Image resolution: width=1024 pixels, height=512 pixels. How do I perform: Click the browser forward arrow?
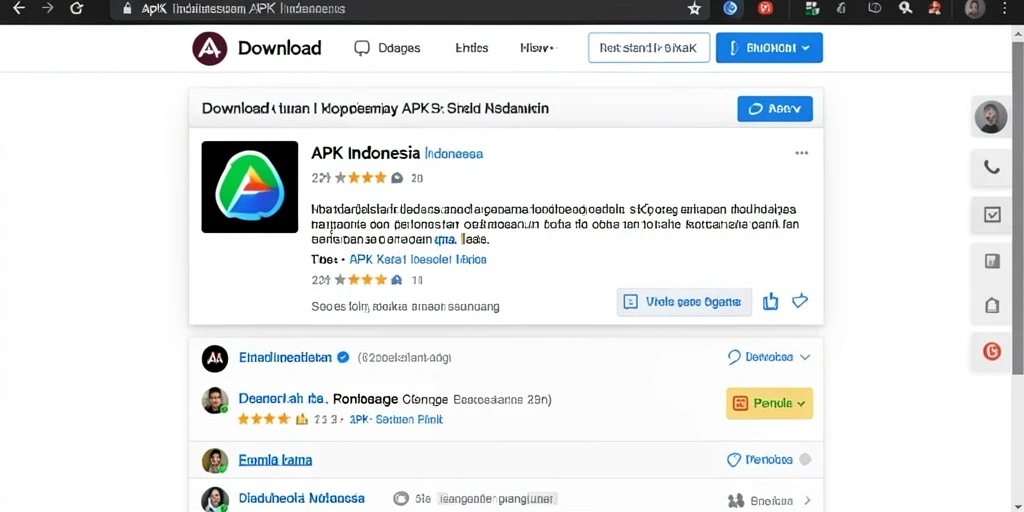point(47,8)
